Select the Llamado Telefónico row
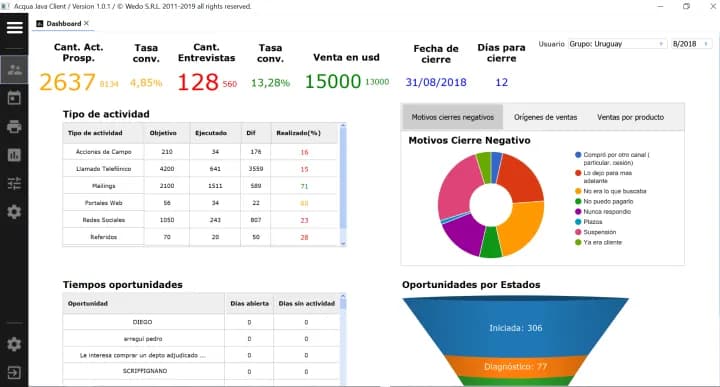This screenshot has height=387, width=720. point(201,168)
